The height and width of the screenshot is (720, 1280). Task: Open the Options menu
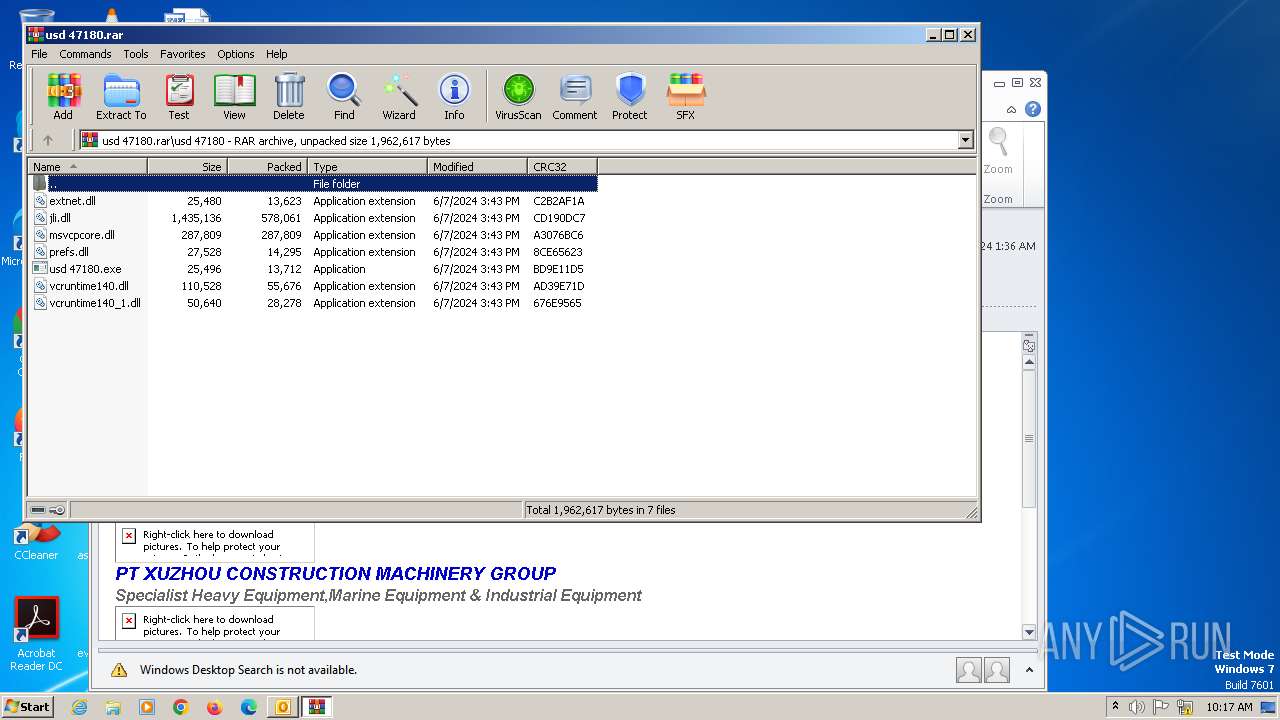(x=236, y=54)
